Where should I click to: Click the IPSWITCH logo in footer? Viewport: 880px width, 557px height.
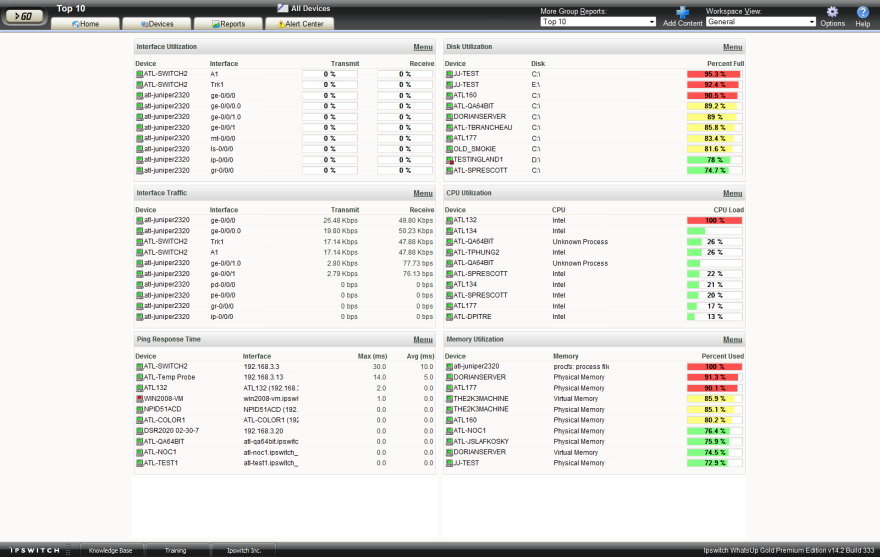point(34,550)
